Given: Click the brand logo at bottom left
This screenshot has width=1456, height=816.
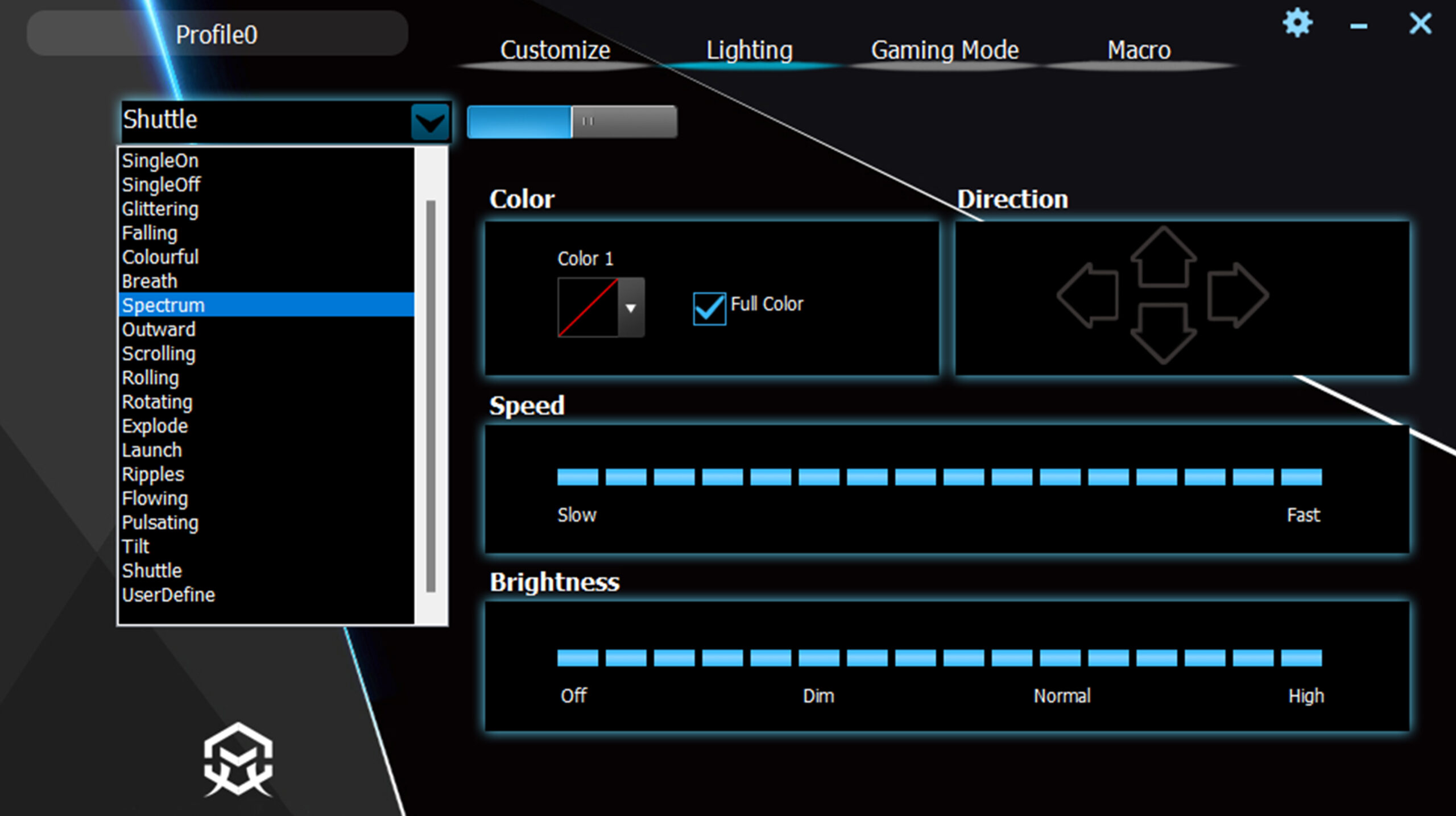Looking at the screenshot, I should click(x=238, y=760).
